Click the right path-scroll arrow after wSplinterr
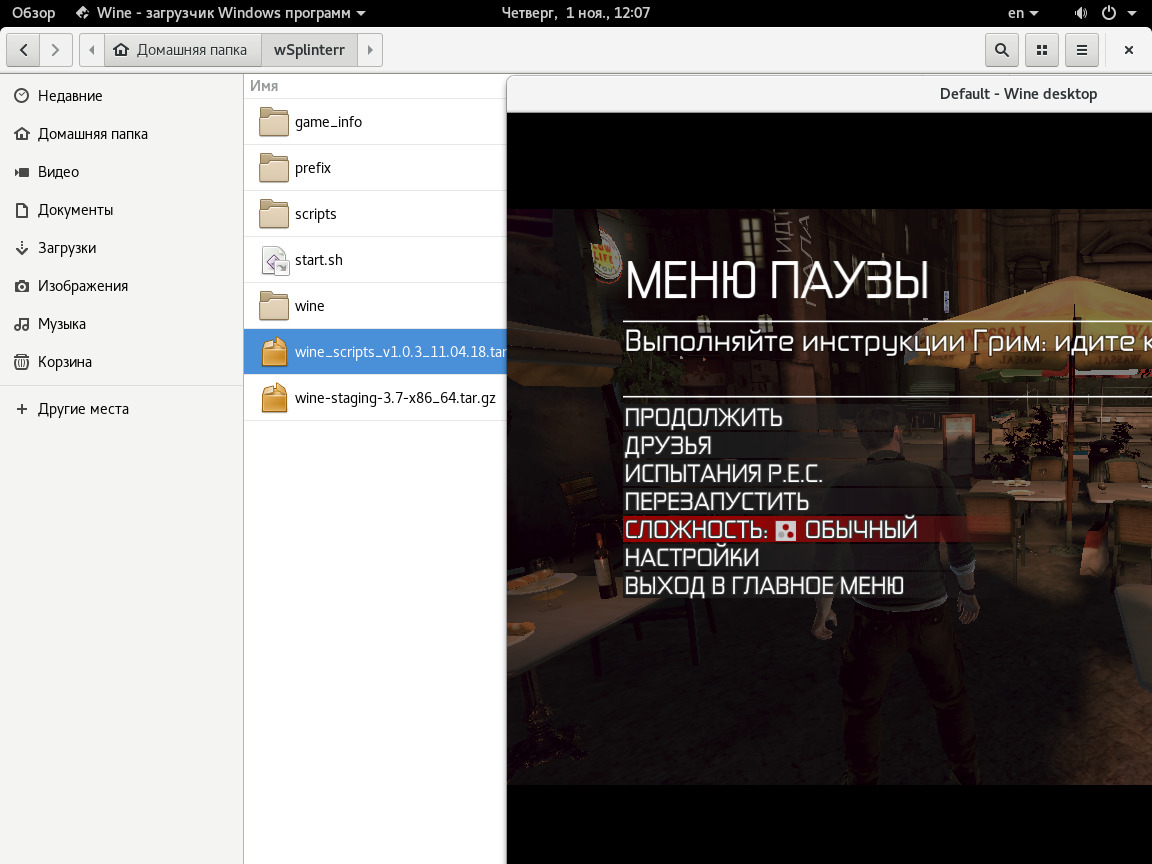1152x864 pixels. click(370, 50)
